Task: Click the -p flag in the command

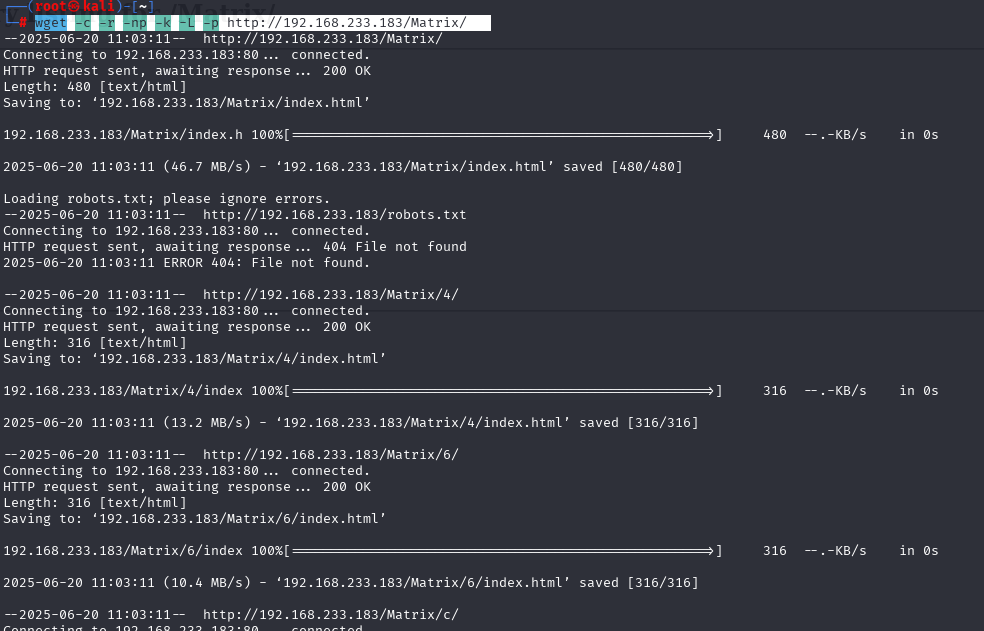Action: pos(211,23)
